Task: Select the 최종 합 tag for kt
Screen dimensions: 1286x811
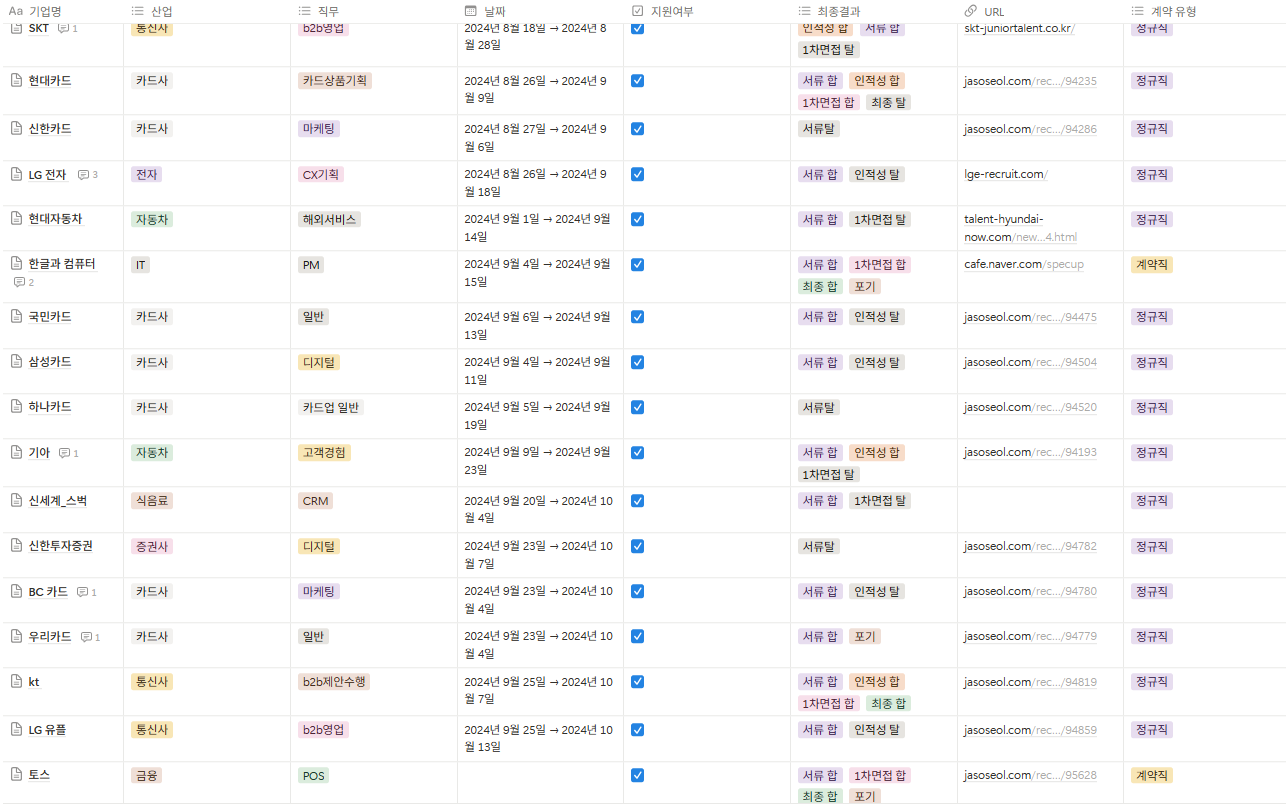Action: click(888, 703)
